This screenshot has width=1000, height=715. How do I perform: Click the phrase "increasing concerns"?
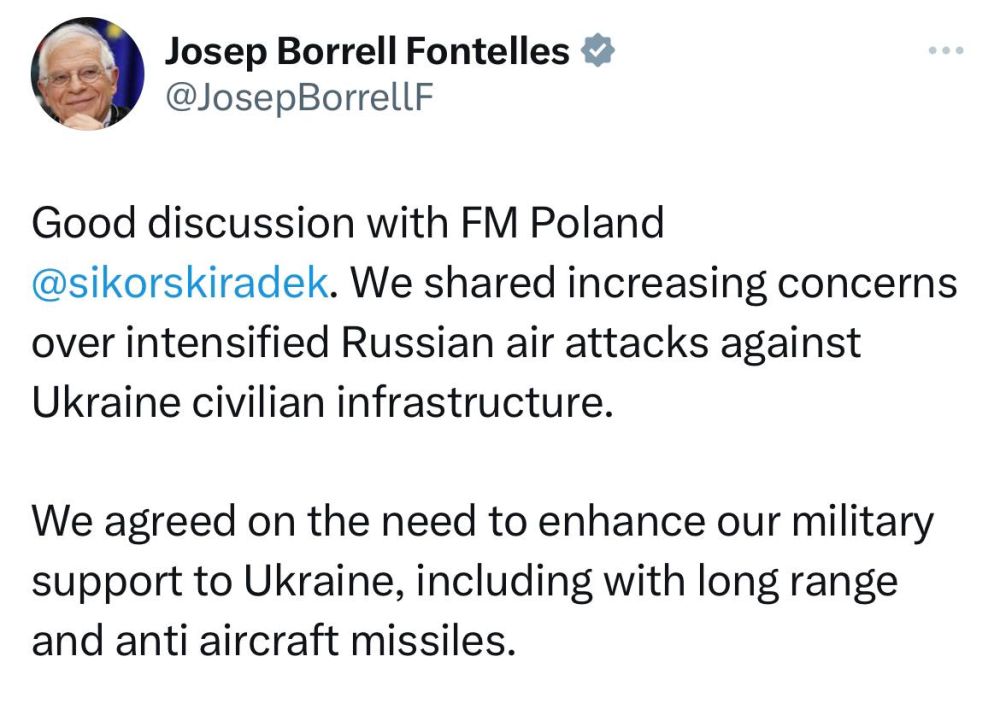(762, 284)
